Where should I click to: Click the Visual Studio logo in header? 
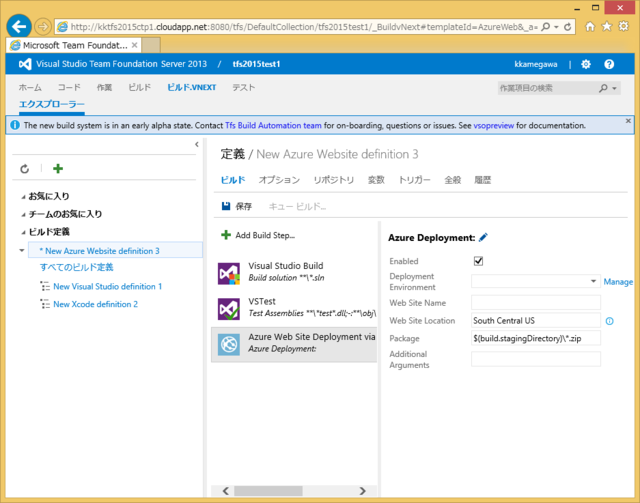coord(25,64)
